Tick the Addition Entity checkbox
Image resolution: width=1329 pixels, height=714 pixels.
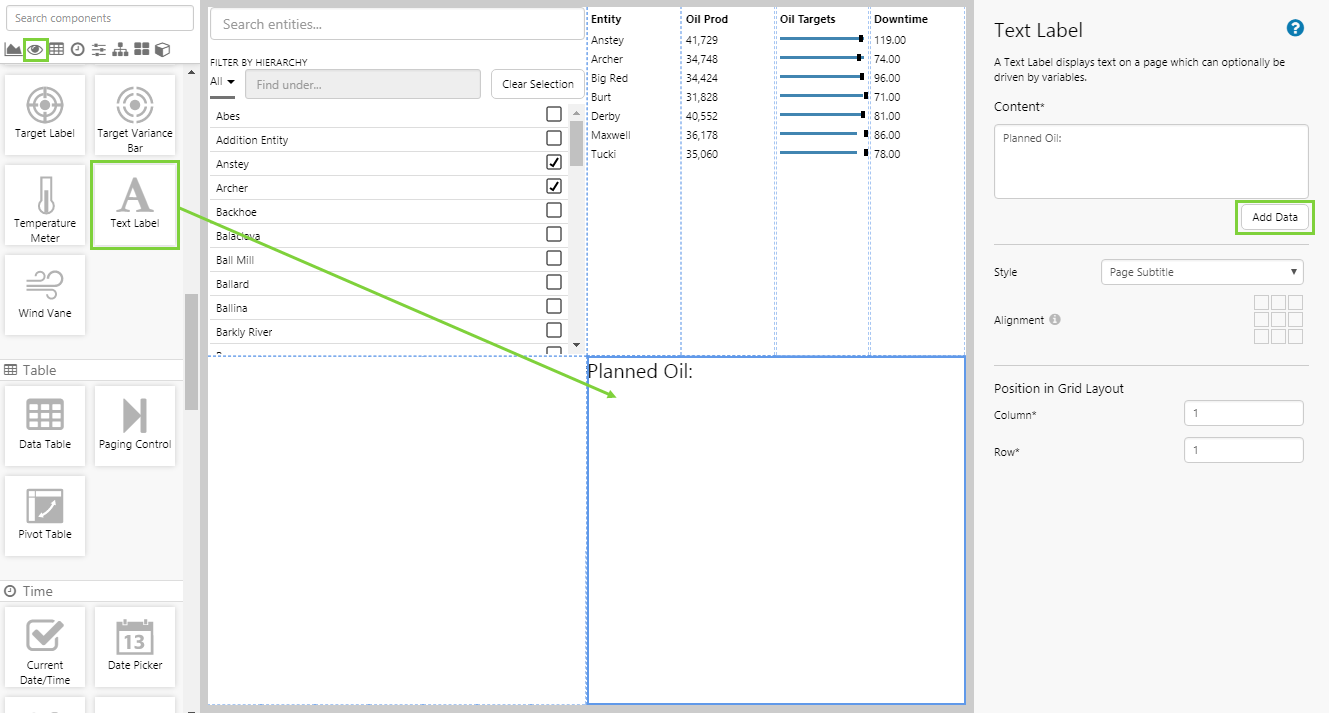click(554, 138)
